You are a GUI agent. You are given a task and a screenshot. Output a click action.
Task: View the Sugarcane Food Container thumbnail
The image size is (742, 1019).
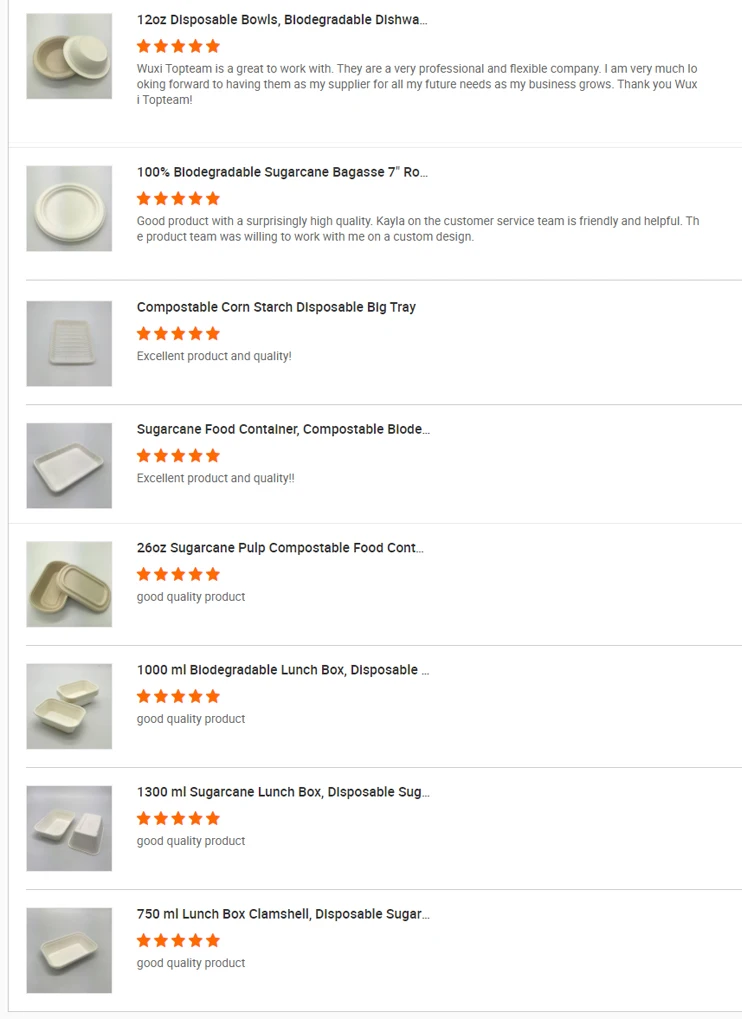[x=69, y=465]
